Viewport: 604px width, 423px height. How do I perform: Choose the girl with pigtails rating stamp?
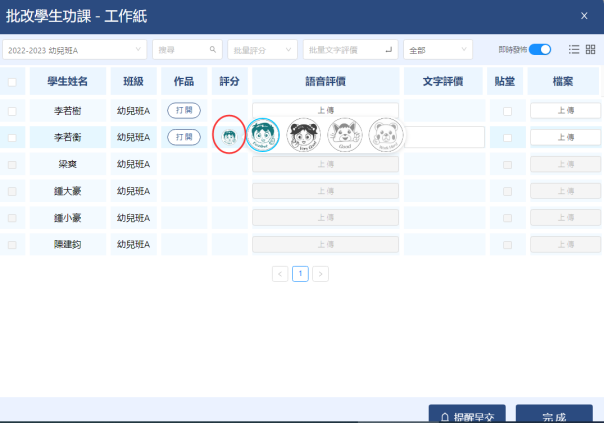(x=303, y=135)
